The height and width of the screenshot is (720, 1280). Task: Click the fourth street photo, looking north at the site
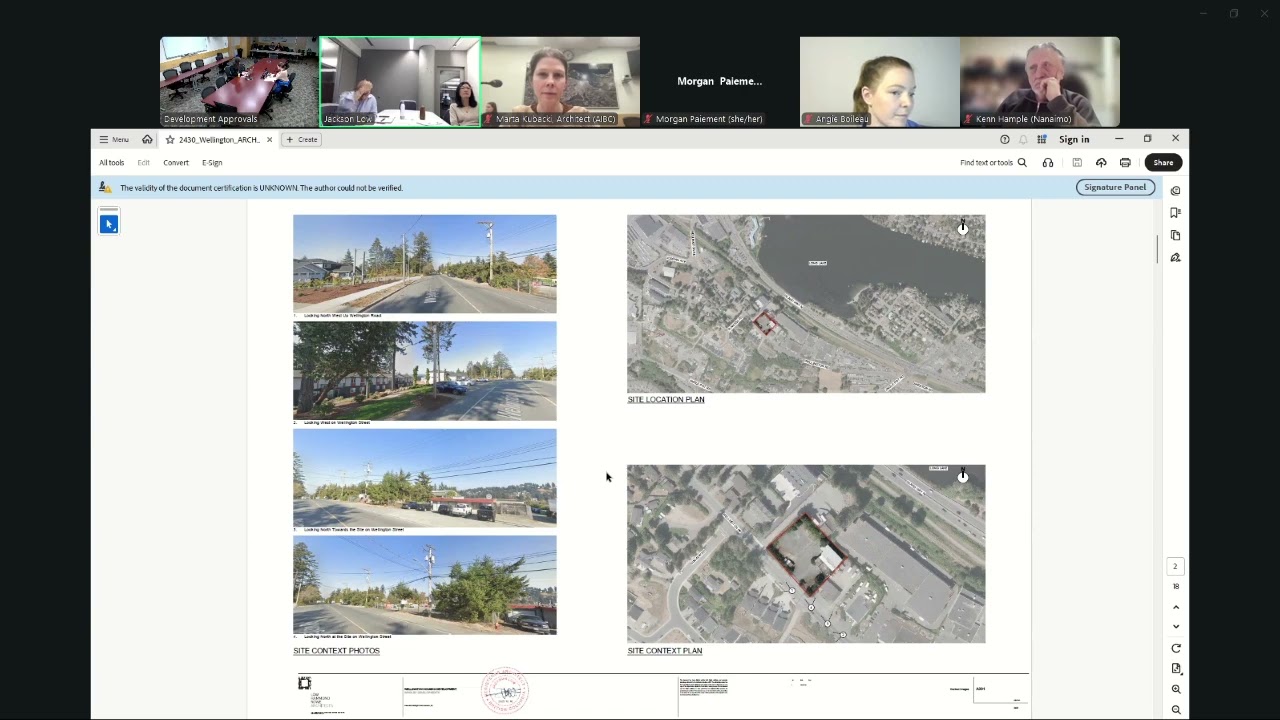425,584
